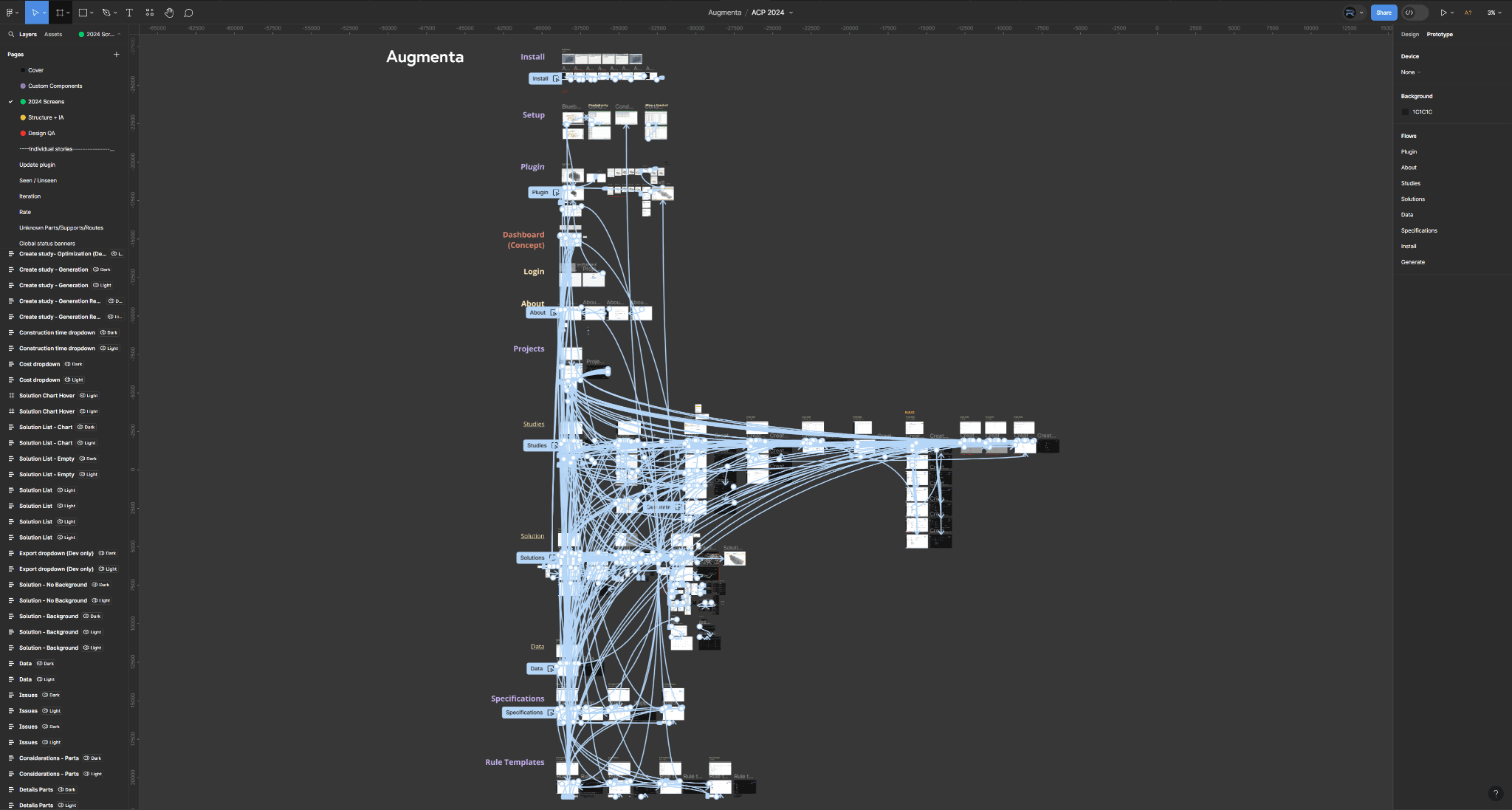
Task: Select the Move tool arrow
Action: 35,13
